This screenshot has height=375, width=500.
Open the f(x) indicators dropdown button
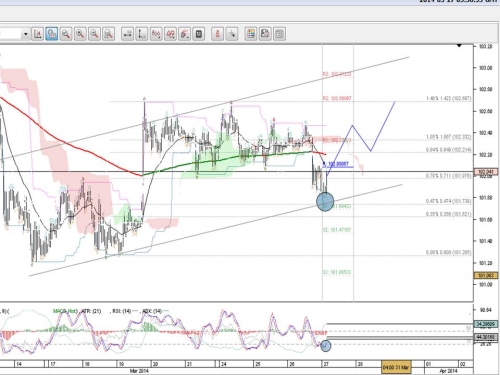156,34
